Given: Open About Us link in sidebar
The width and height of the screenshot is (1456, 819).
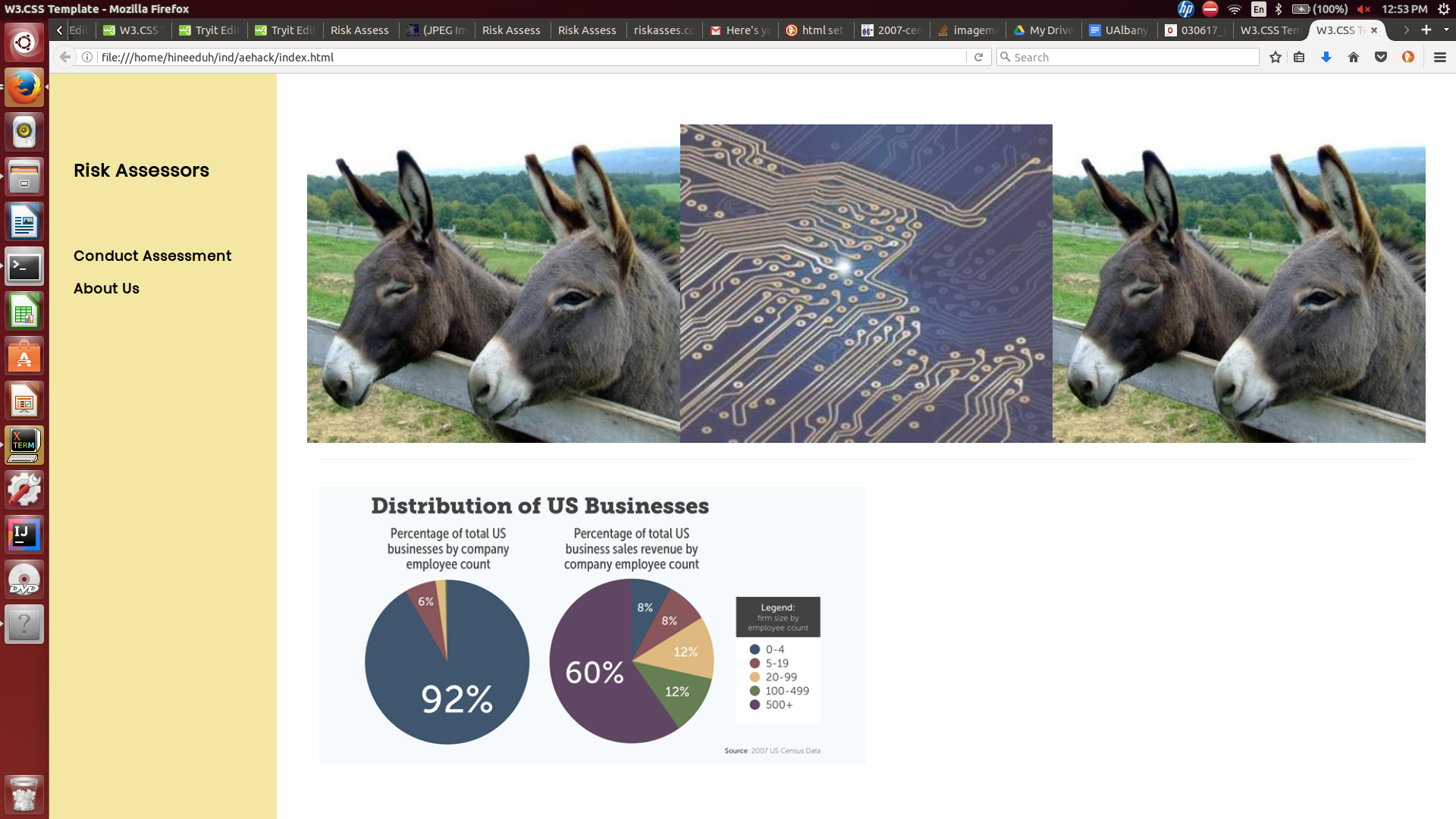Looking at the screenshot, I should [106, 288].
